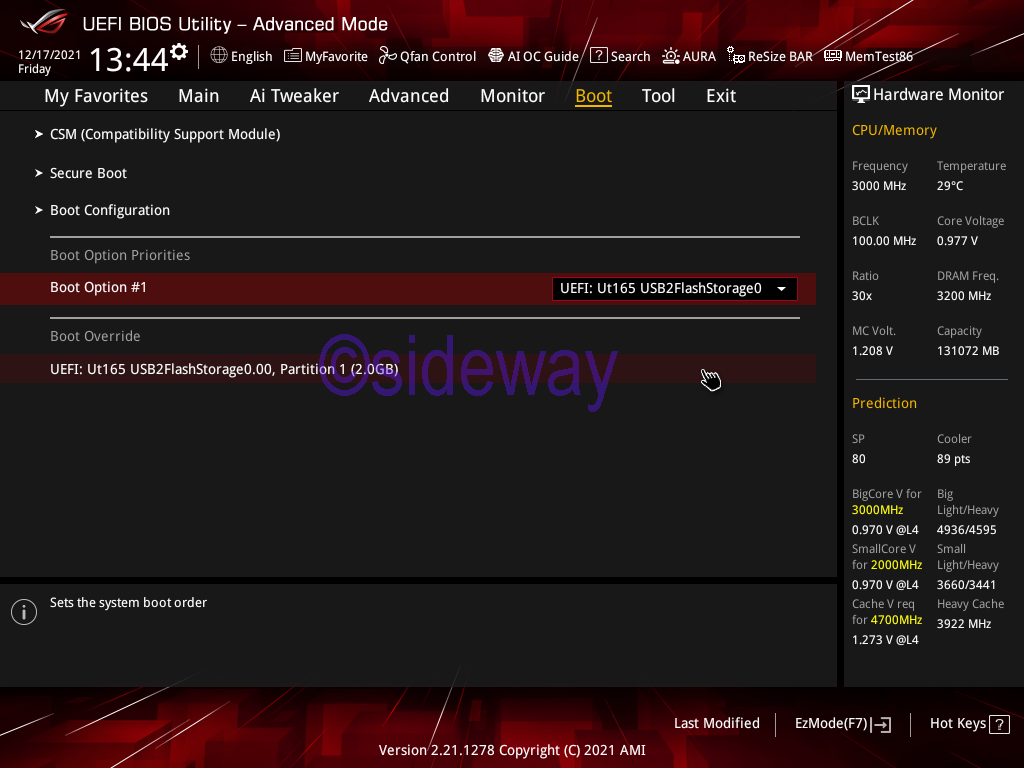Image resolution: width=1024 pixels, height=768 pixels.
Task: Open the AURA lighting icon
Action: (x=671, y=56)
